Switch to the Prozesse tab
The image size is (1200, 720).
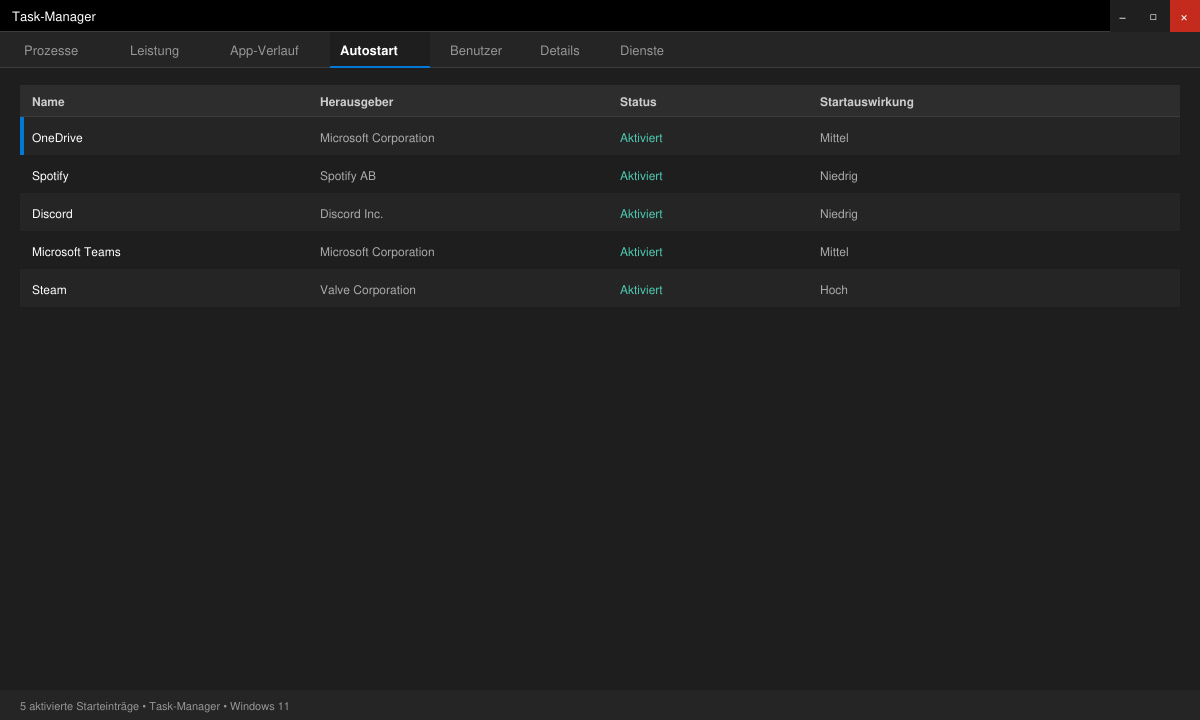coord(51,50)
